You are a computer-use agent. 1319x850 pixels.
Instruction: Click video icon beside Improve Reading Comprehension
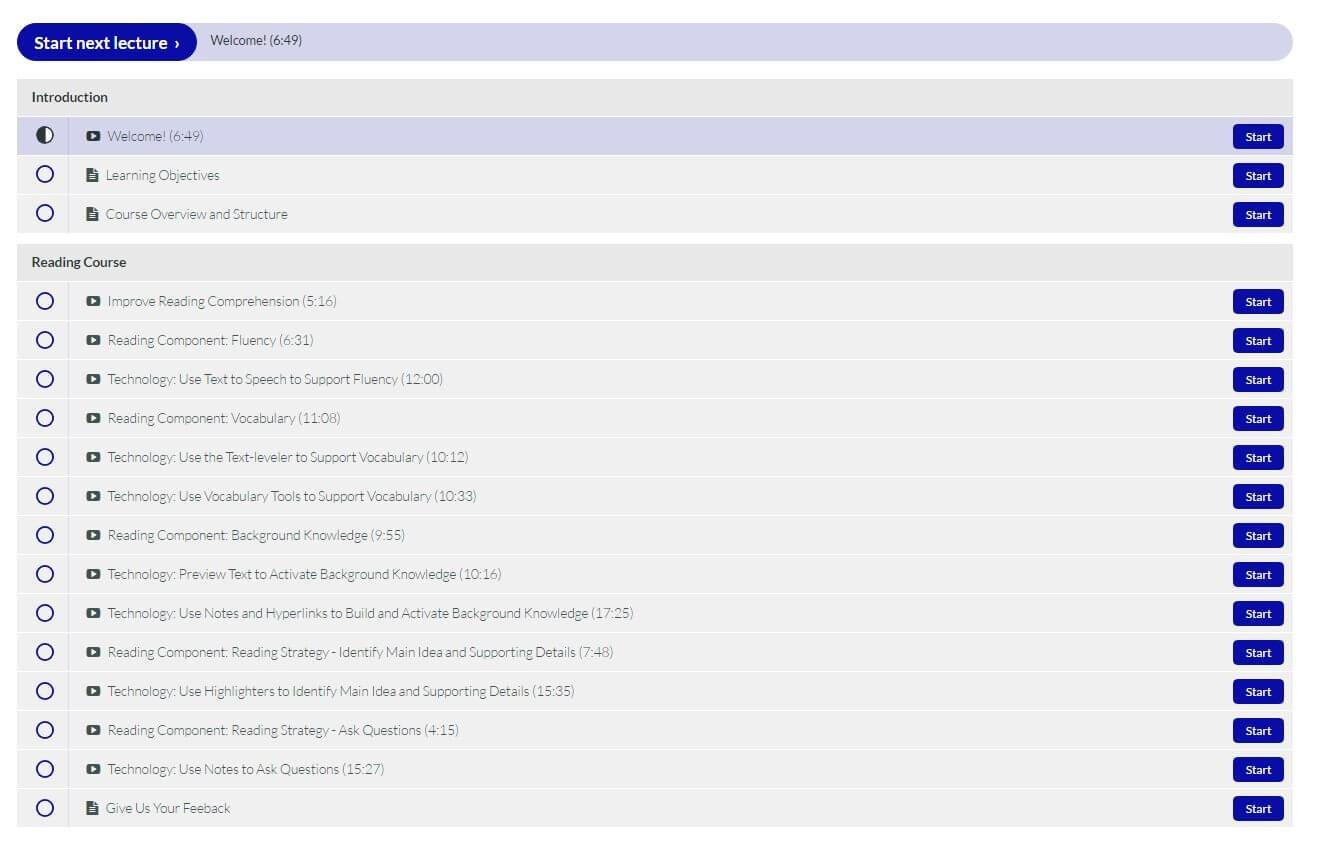[93, 301]
